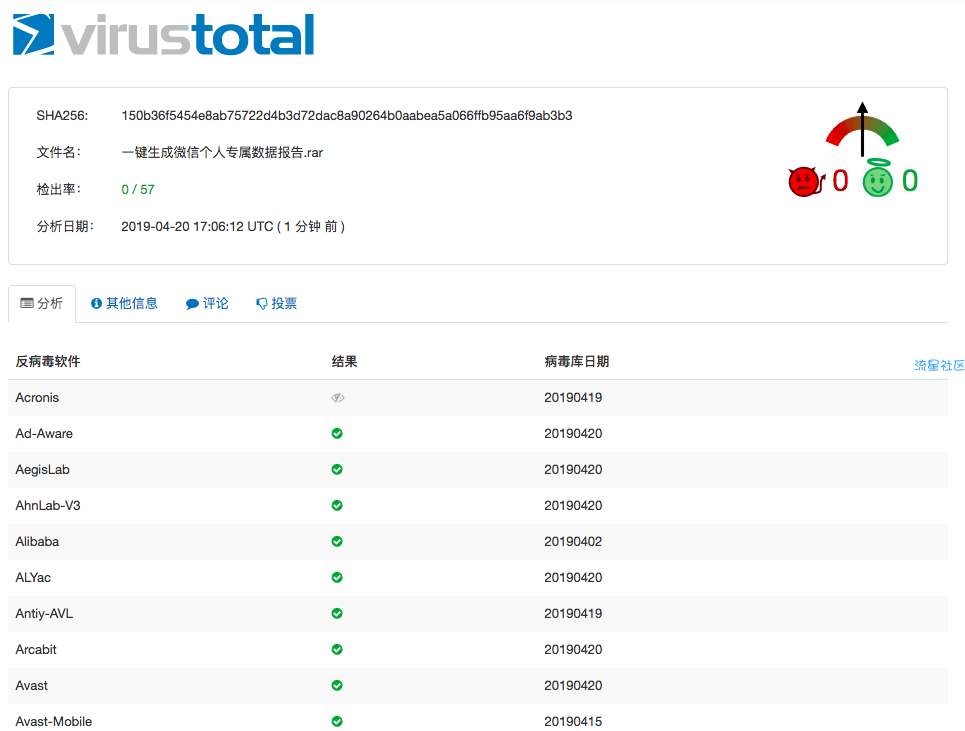Click Avast green check result icon
Viewport: 965px width, 731px height.
click(x=337, y=685)
